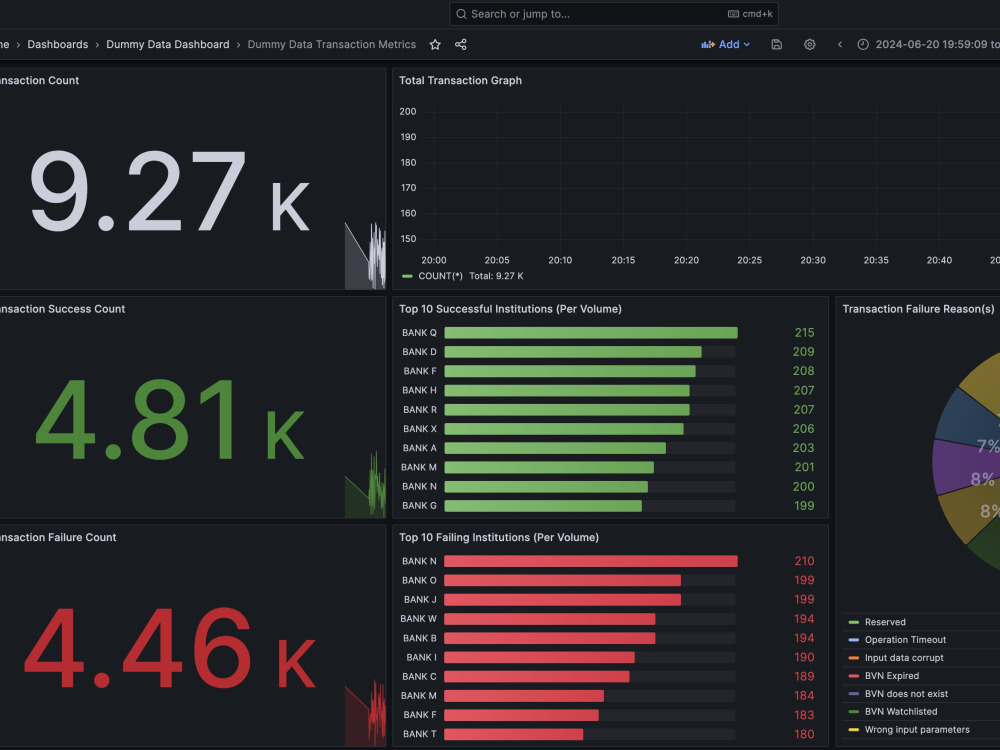The image size is (1000, 750).
Task: Select BANK W red bar
Action: (x=550, y=619)
